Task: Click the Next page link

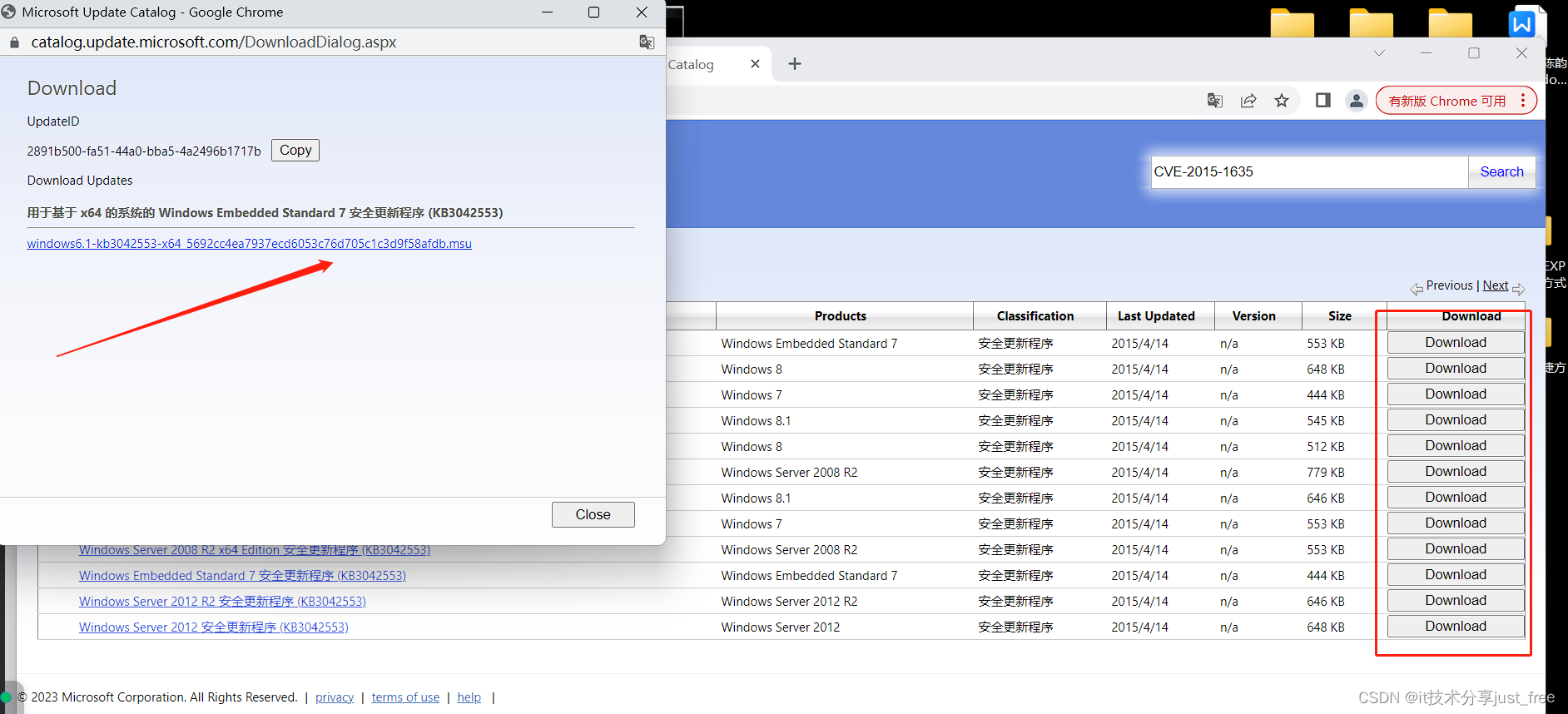Action: click(1496, 285)
